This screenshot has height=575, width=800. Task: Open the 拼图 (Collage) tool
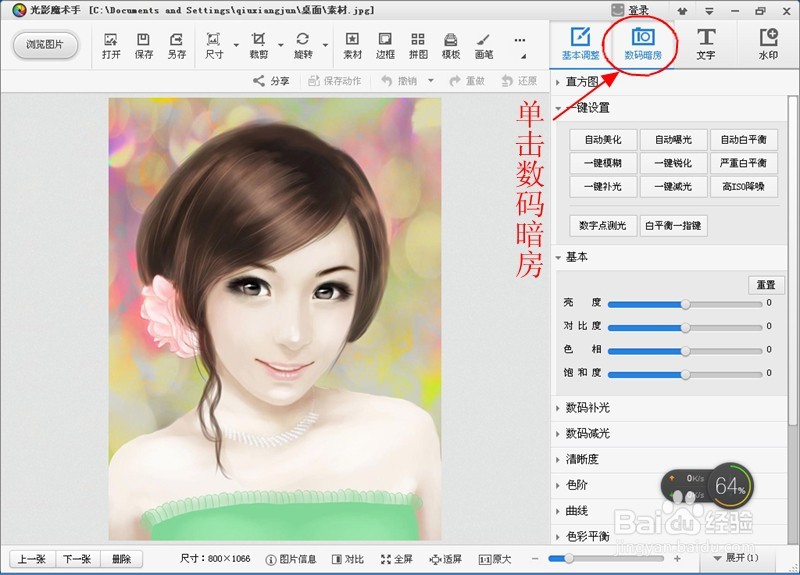point(418,46)
